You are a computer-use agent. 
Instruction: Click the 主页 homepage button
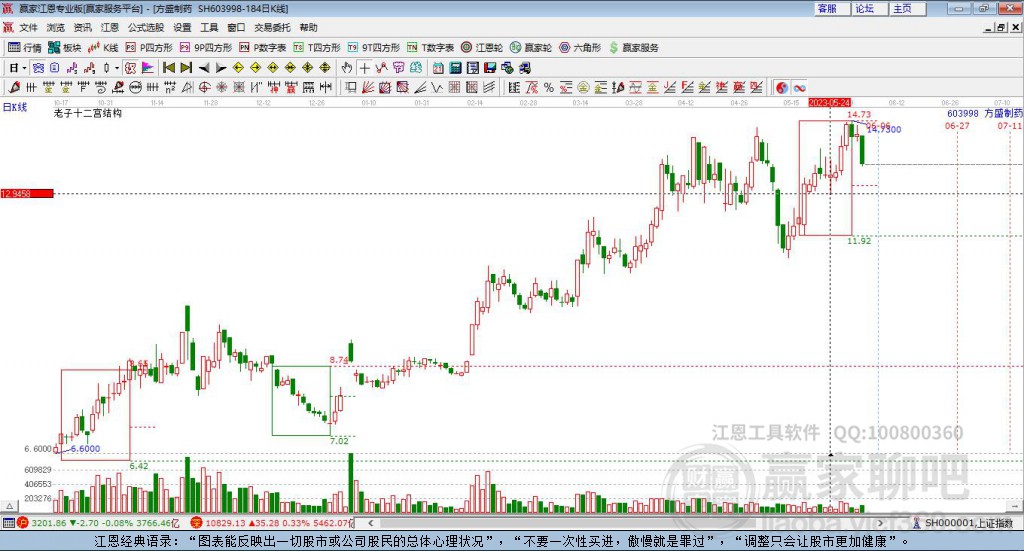pyautogui.click(x=908, y=8)
